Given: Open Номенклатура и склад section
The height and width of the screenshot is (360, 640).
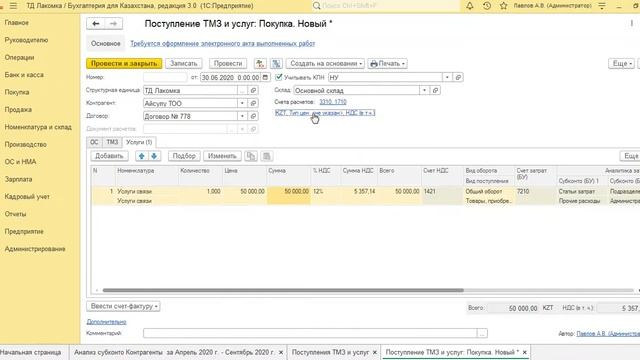Looking at the screenshot, I should pos(38,127).
